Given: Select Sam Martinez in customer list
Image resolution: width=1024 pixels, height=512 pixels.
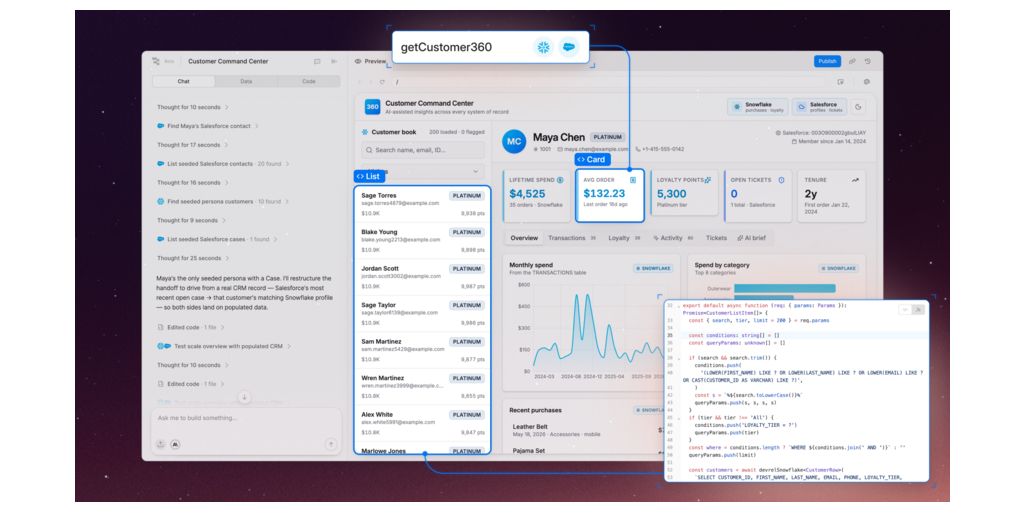Looking at the screenshot, I should 423,351.
